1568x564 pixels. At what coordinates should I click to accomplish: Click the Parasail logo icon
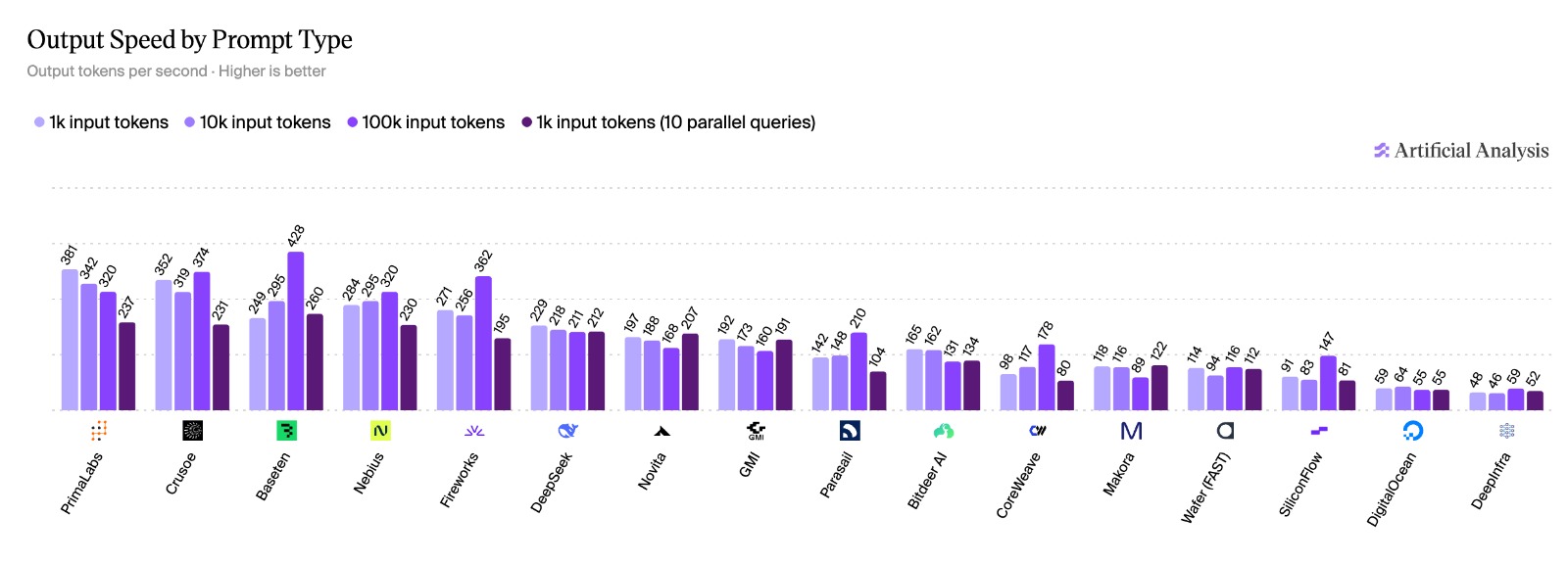click(850, 430)
